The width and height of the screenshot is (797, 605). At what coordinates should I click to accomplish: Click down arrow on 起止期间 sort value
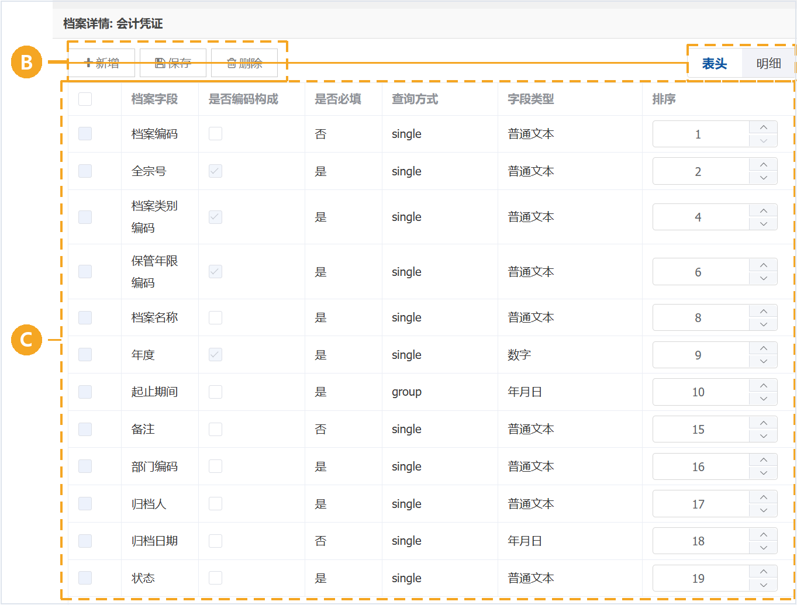point(763,399)
